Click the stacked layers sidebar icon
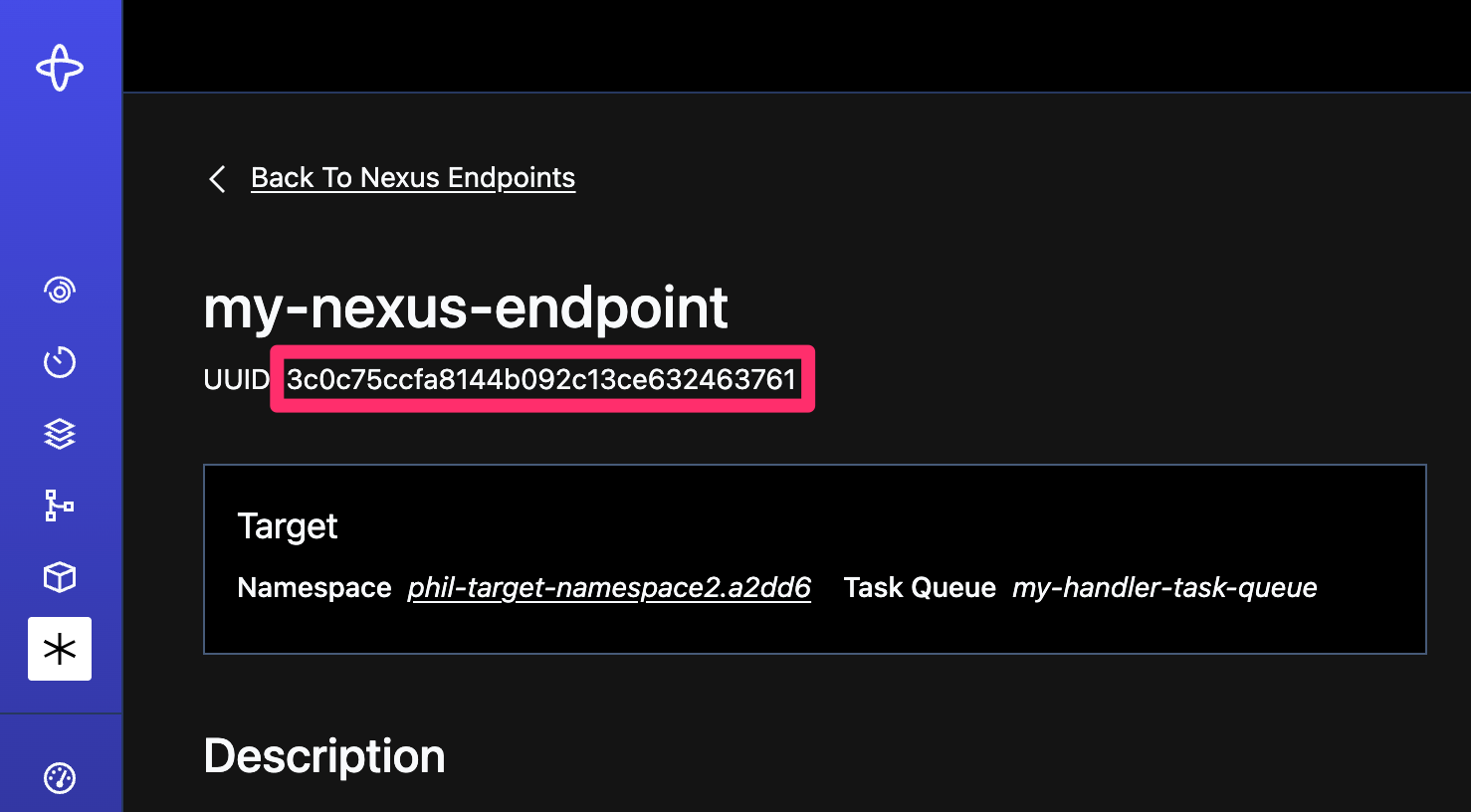 60,434
